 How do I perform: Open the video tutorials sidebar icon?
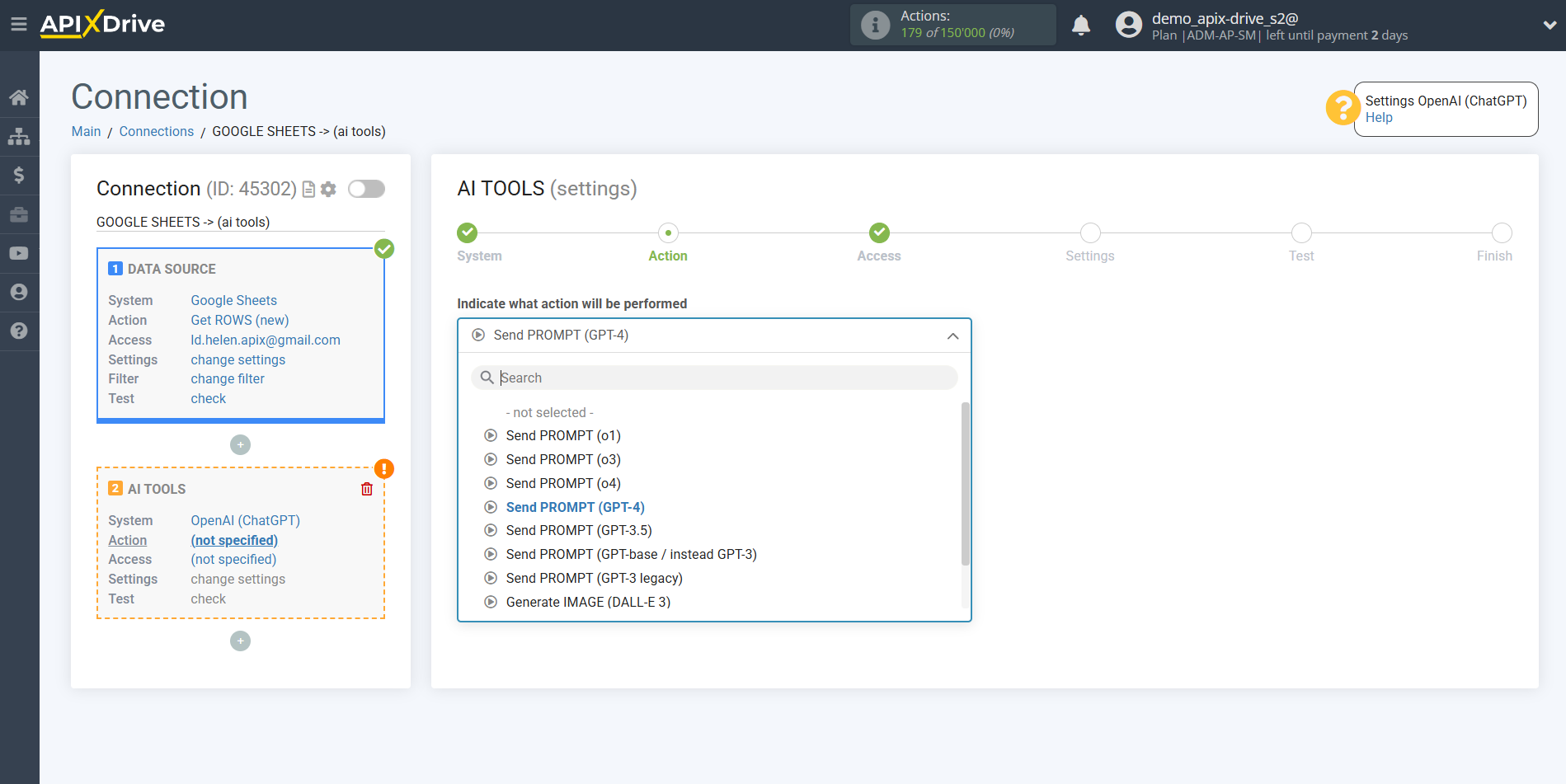[x=19, y=253]
